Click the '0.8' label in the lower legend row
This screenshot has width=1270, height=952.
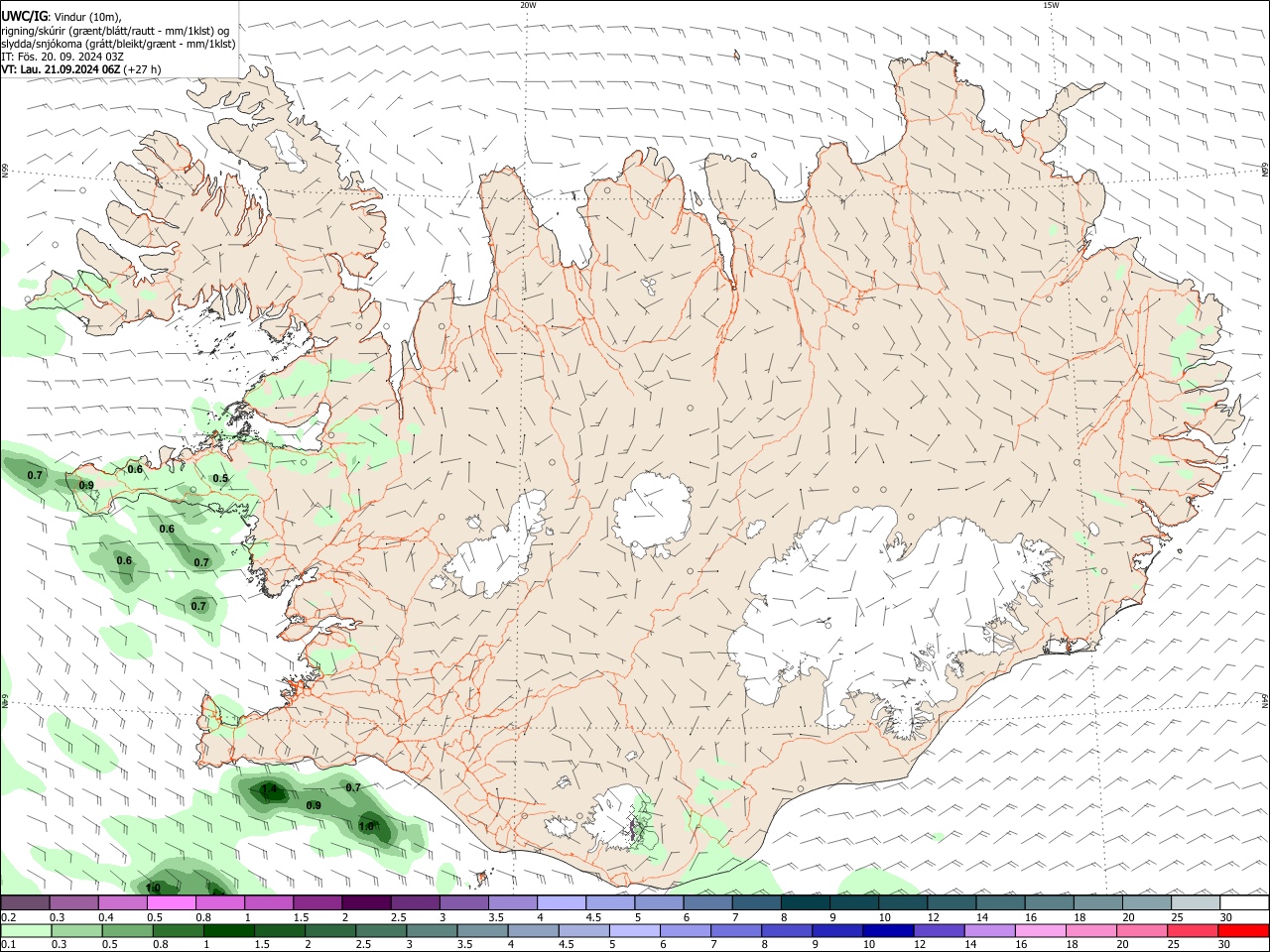click(x=161, y=945)
